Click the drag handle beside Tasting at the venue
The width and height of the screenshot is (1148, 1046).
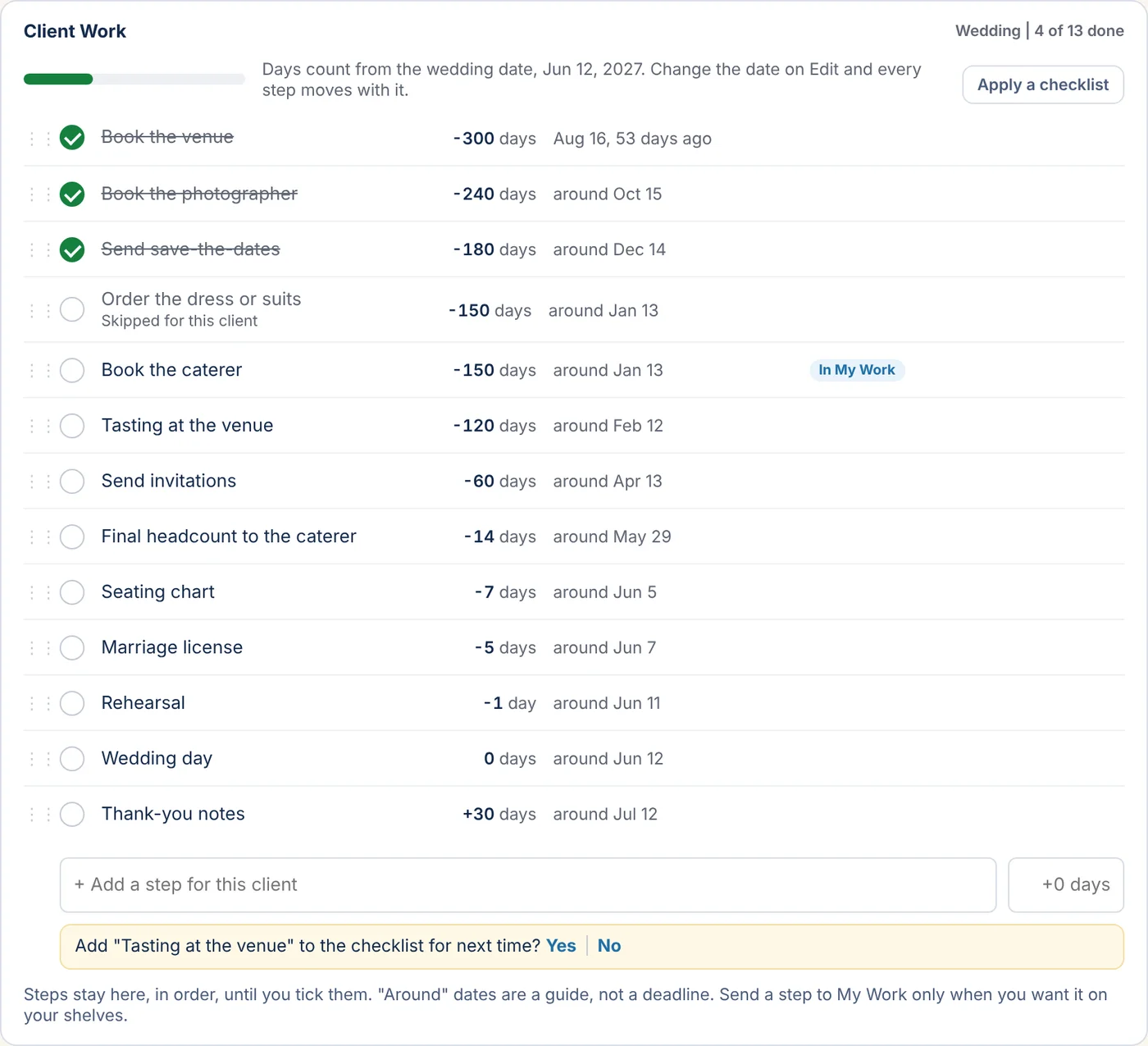(40, 426)
